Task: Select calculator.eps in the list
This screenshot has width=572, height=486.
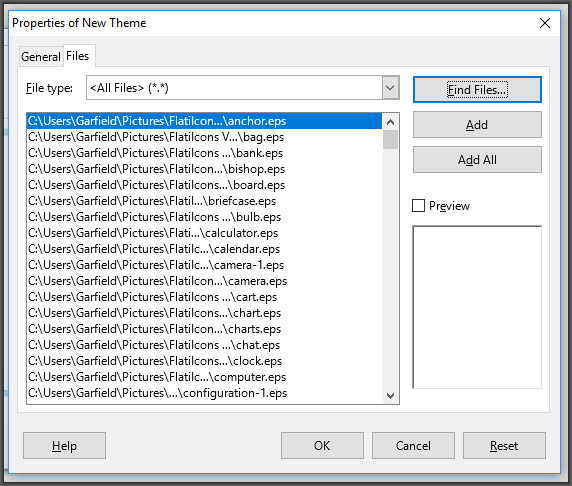Action: click(204, 233)
